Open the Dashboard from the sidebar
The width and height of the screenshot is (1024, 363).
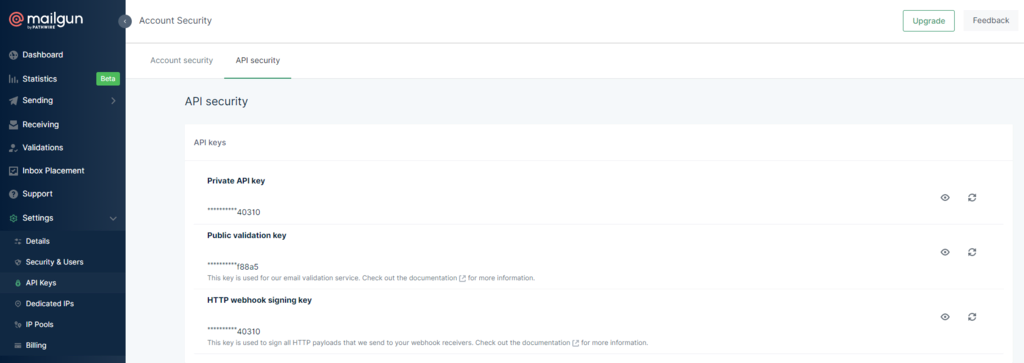pos(42,55)
